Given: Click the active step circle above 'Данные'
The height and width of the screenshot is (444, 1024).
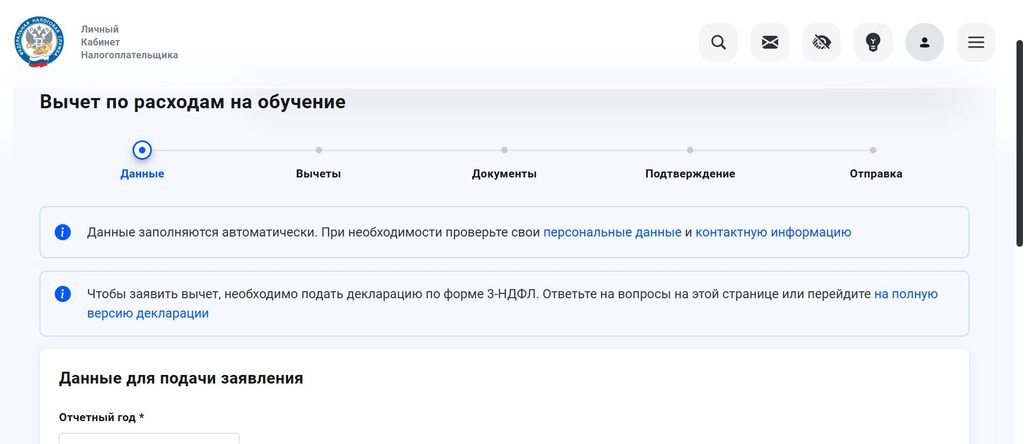Looking at the screenshot, I should pyautogui.click(x=142, y=150).
